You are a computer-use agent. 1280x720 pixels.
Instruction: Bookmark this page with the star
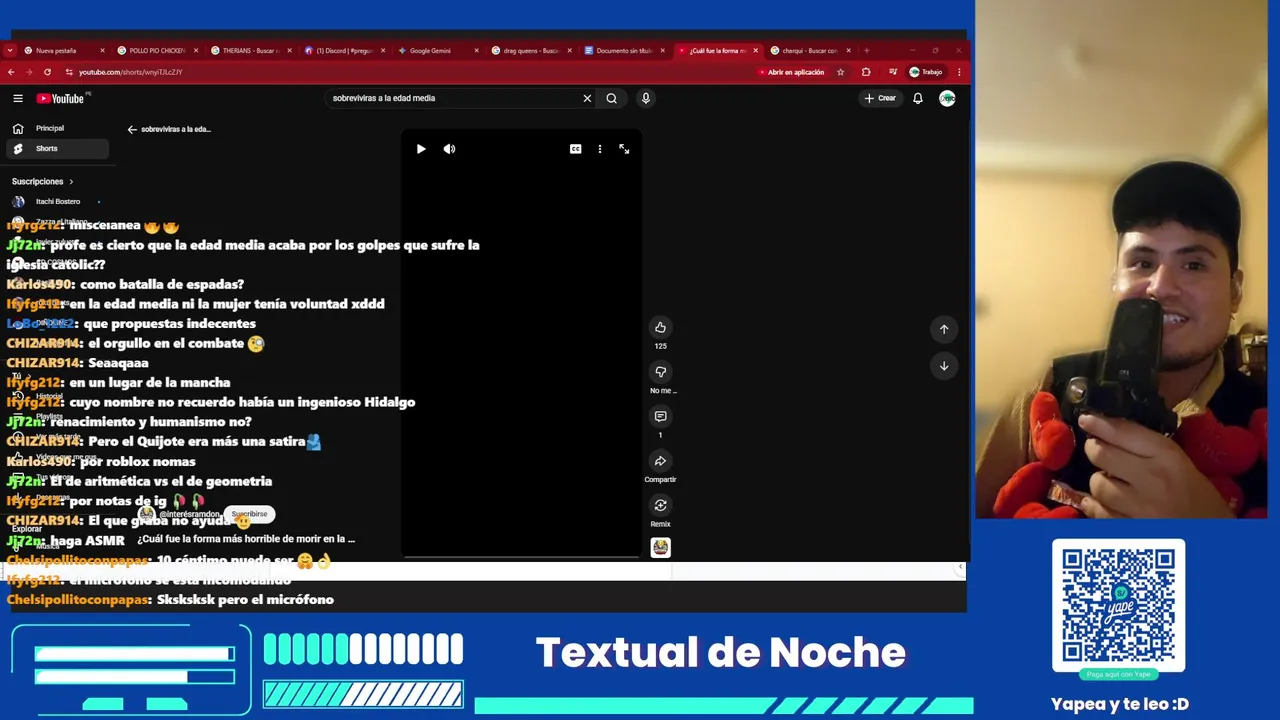pos(840,72)
